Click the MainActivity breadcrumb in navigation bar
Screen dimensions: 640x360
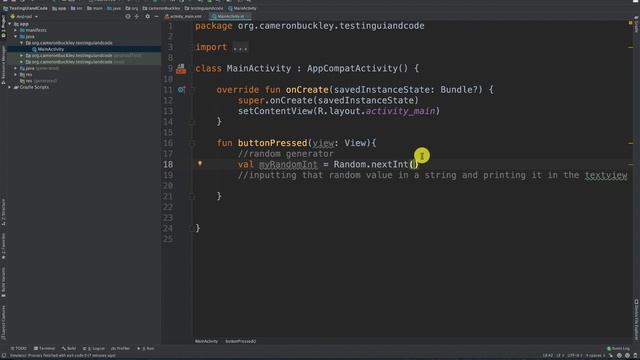pos(242,8)
